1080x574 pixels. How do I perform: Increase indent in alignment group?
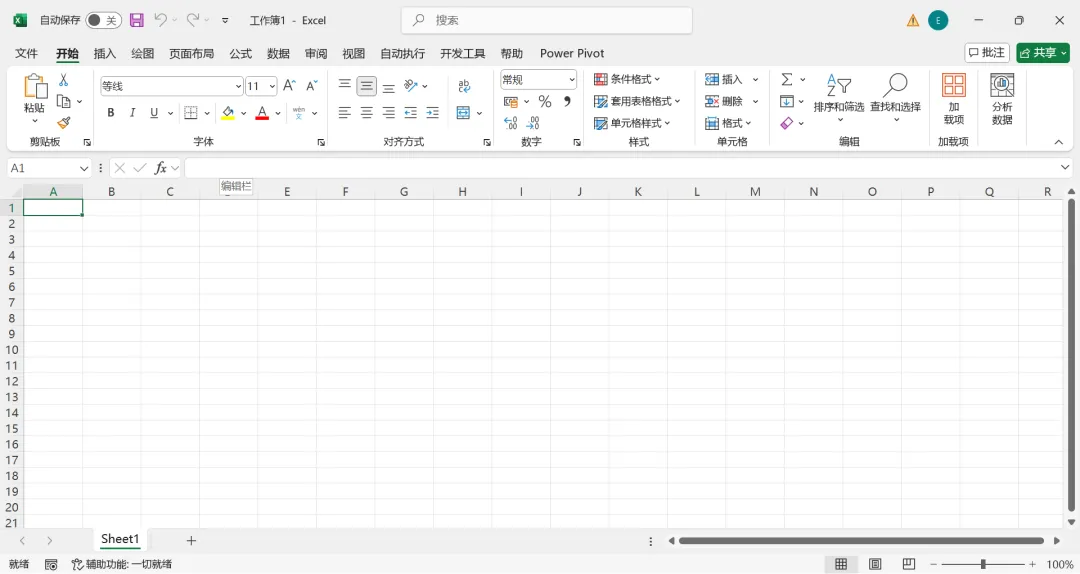point(433,113)
